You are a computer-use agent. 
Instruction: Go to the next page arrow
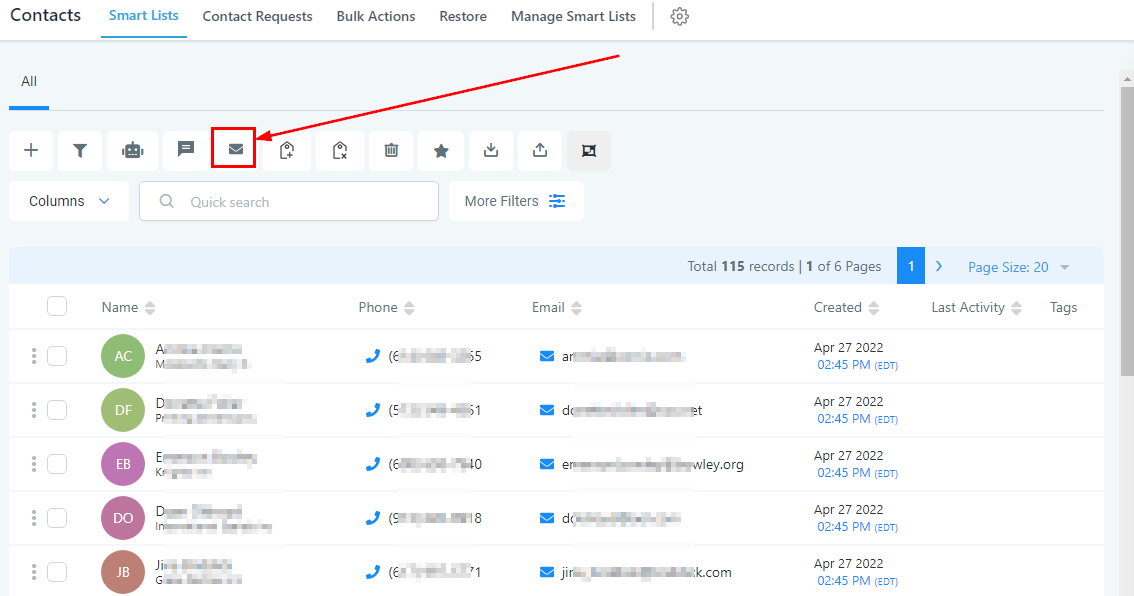[x=939, y=266]
